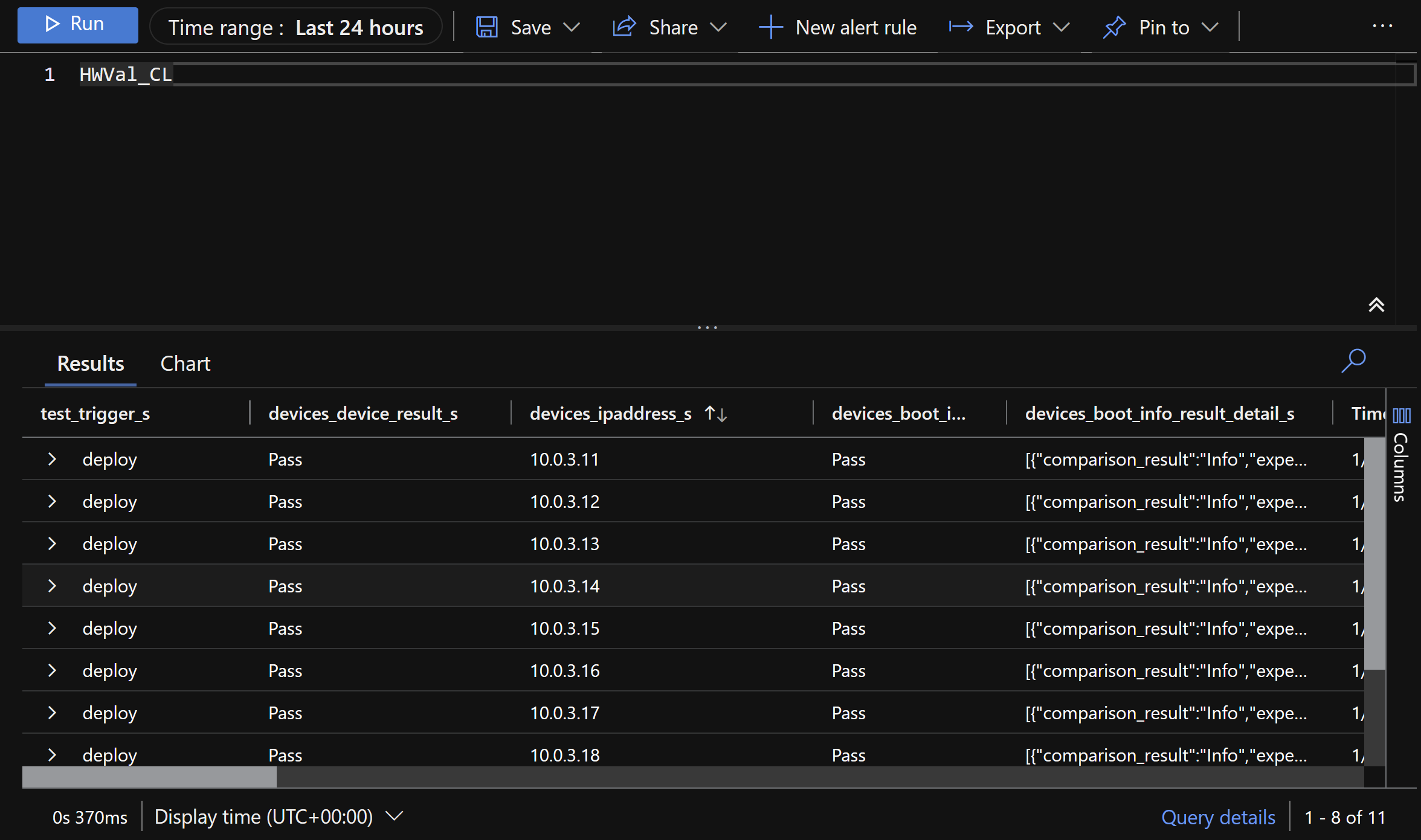Click the horizontal scrollbar thumb of results
This screenshot has width=1421, height=840.
tap(149, 777)
